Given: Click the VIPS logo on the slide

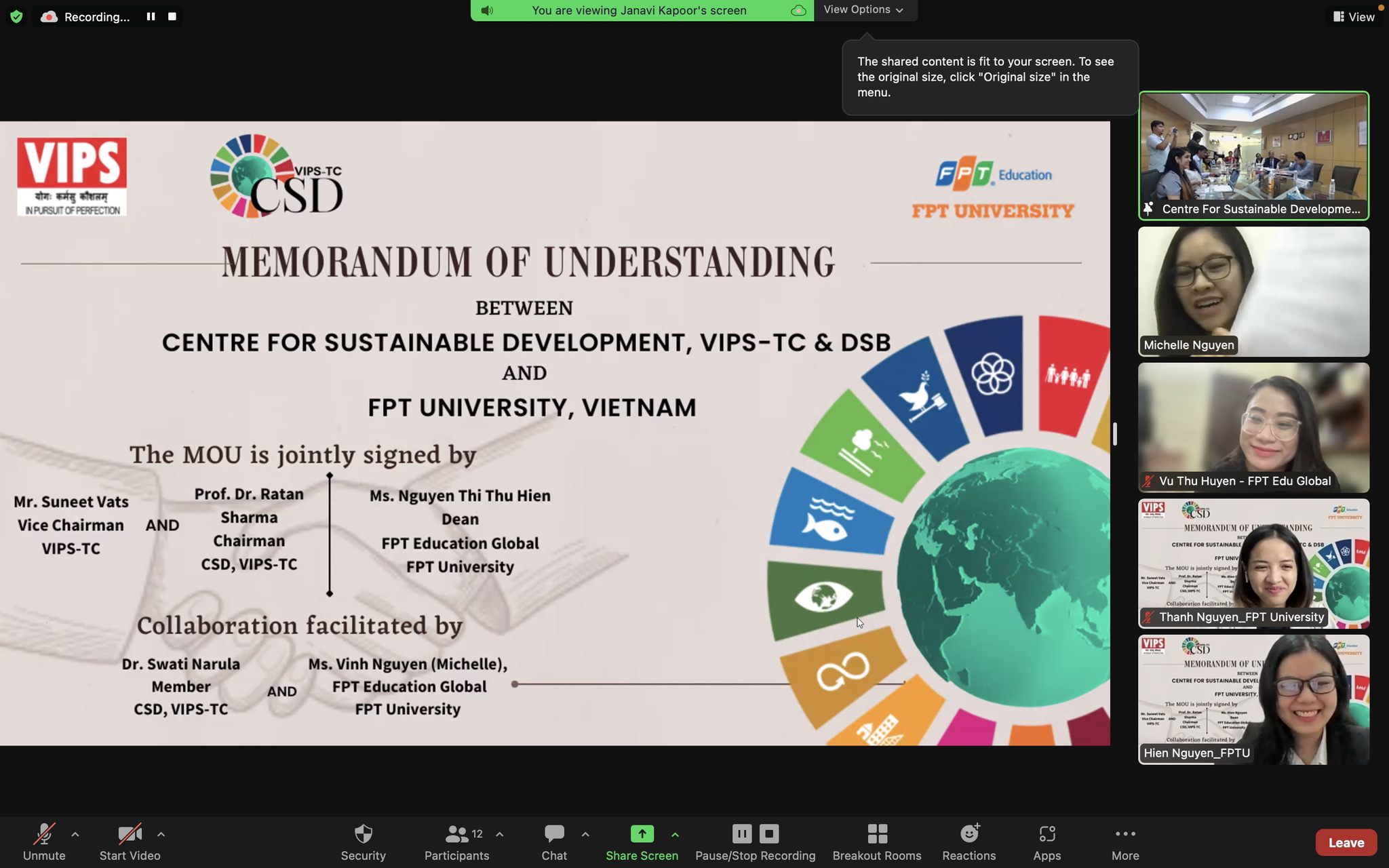Looking at the screenshot, I should (72, 177).
